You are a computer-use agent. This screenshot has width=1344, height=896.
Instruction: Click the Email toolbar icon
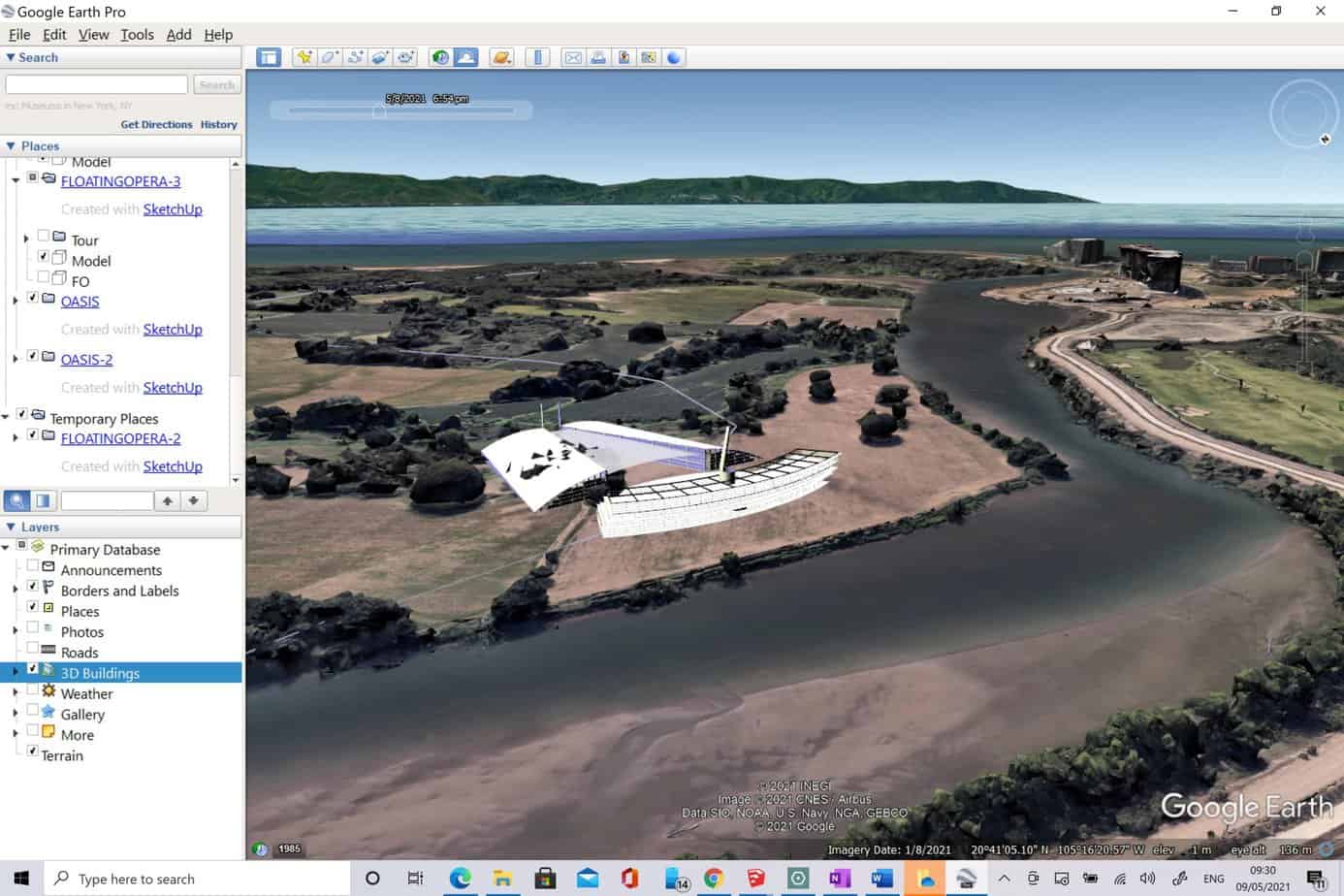(x=573, y=57)
